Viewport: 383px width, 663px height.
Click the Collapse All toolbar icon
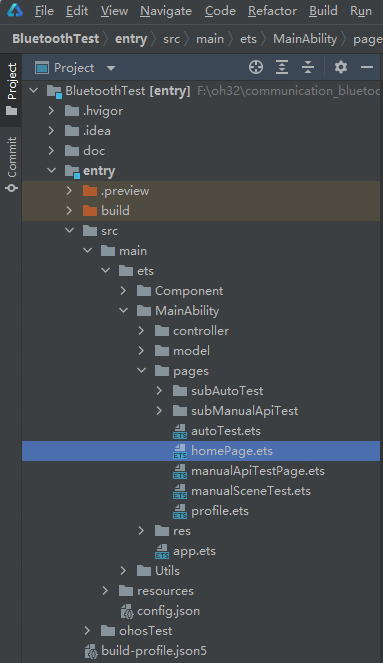[x=308, y=67]
